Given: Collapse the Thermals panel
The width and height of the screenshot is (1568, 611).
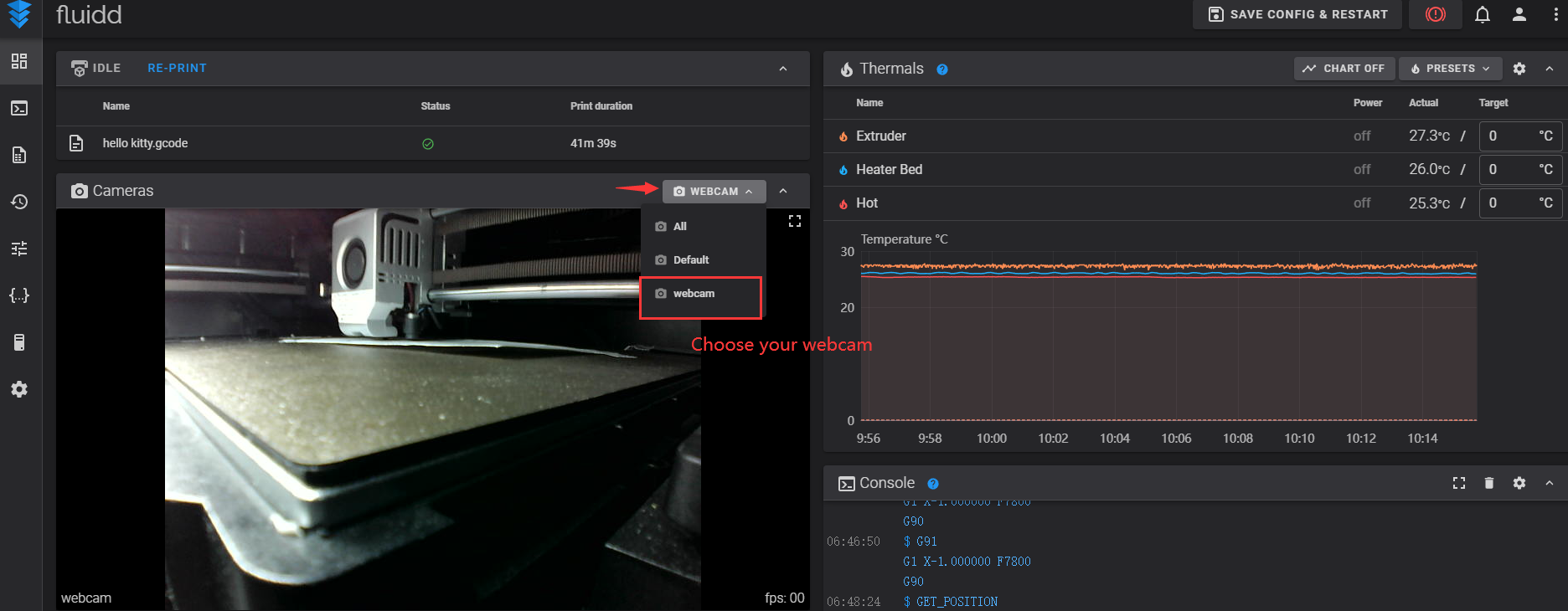Looking at the screenshot, I should pos(1549,69).
